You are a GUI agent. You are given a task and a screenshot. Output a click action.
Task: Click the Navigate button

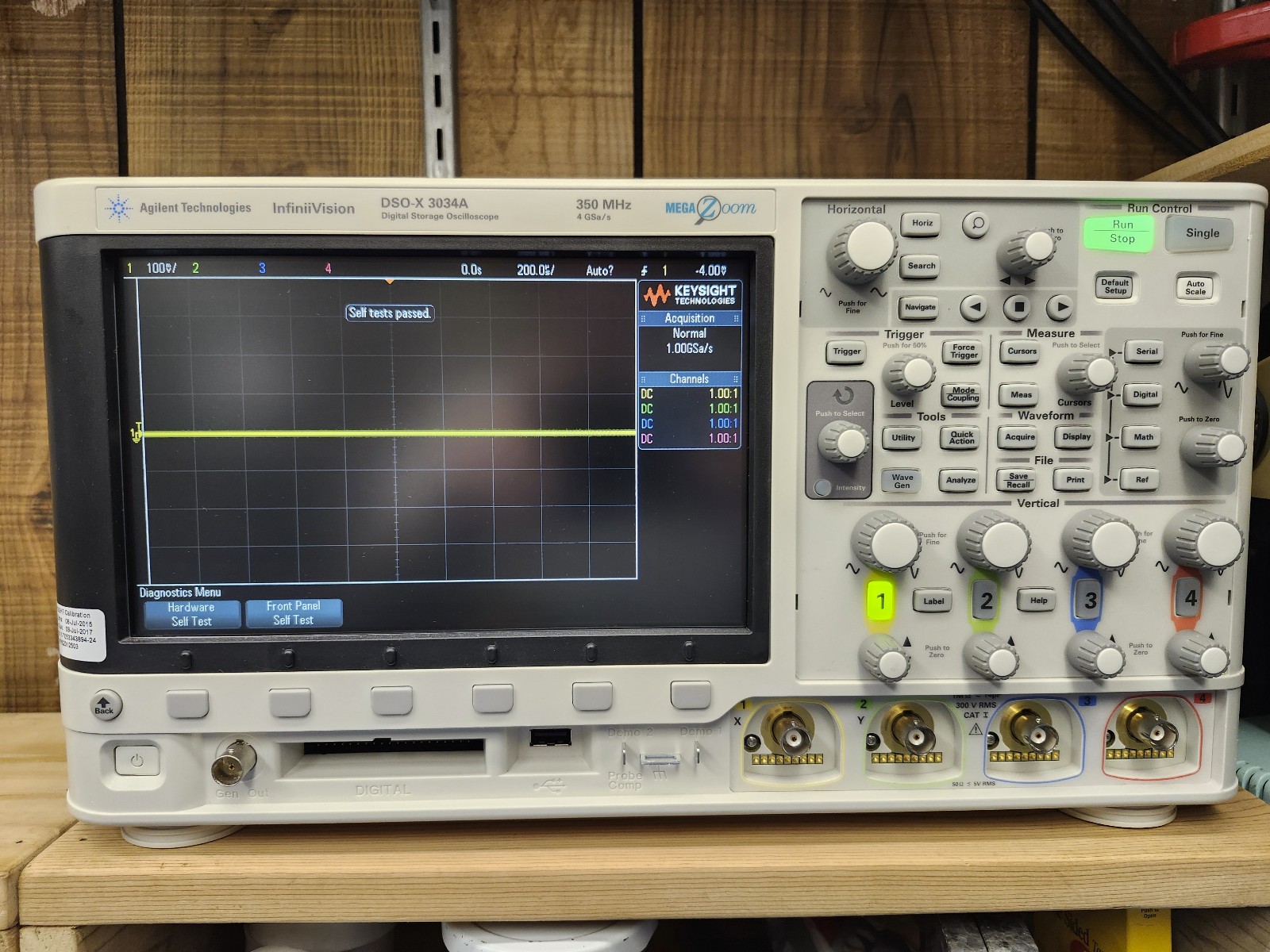tap(919, 308)
